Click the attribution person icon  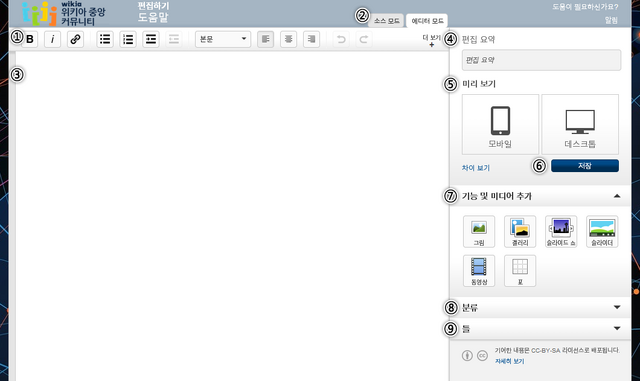pyautogui.click(x=467, y=356)
